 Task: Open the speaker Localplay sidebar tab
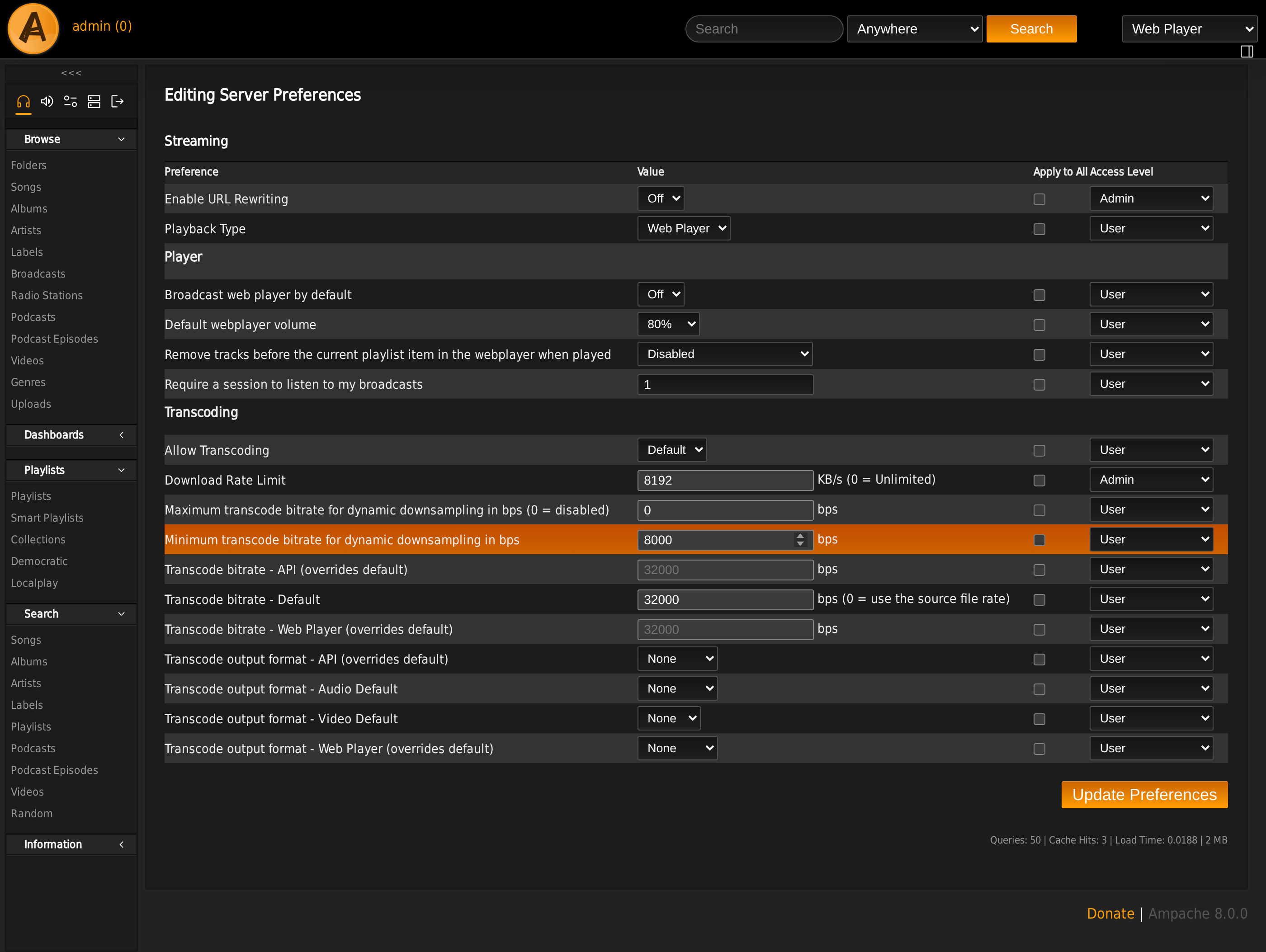[47, 102]
